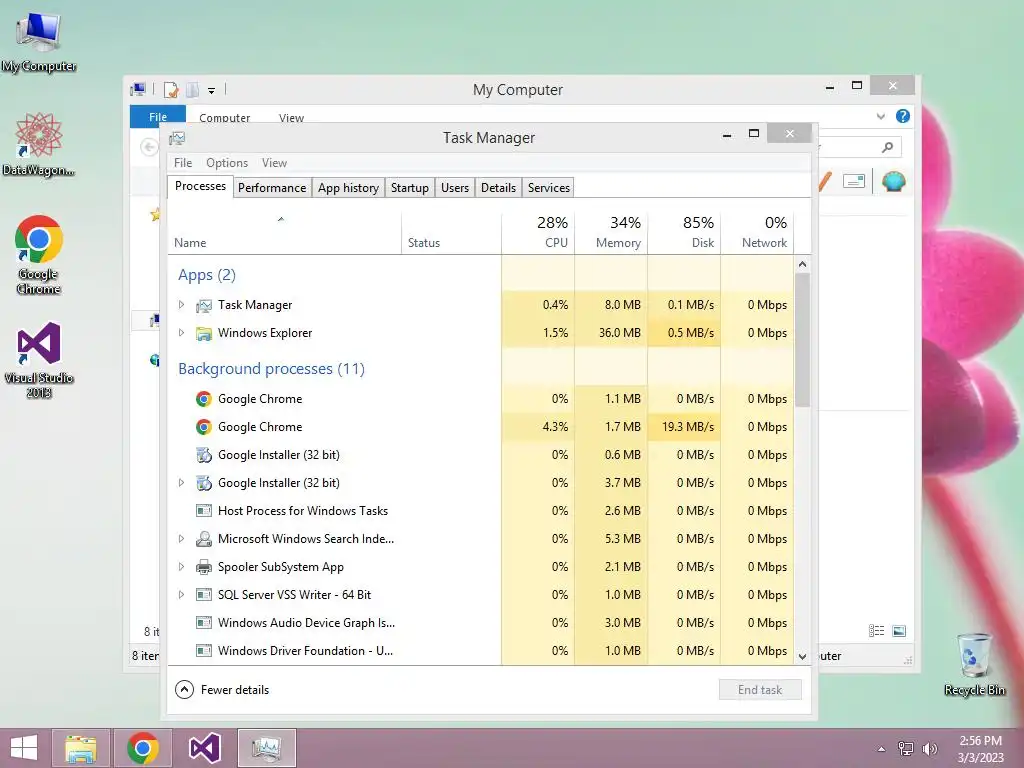Open Quick Access Toolbar dropdown arrow
Image resolution: width=1024 pixels, height=768 pixels.
(211, 91)
